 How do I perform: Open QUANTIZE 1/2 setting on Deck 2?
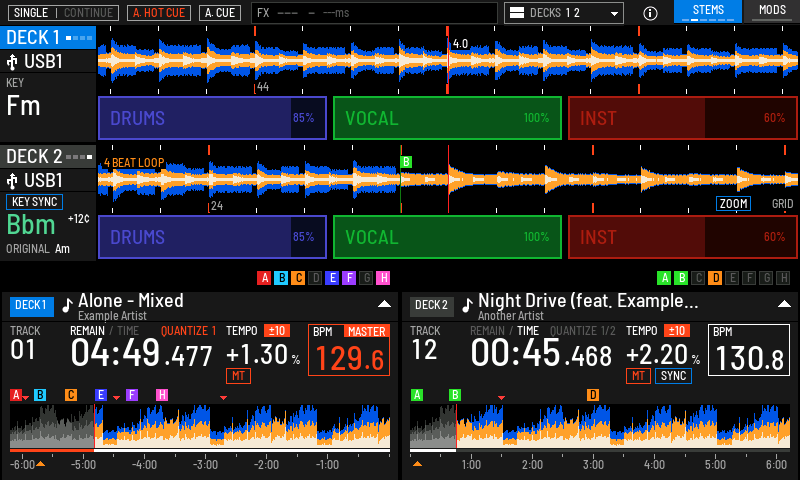coord(583,331)
